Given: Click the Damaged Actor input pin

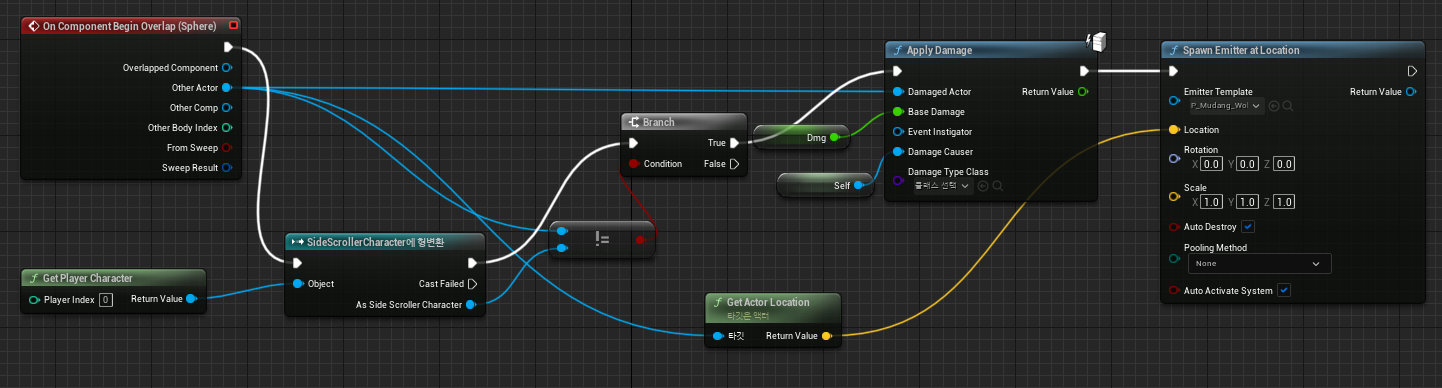Looking at the screenshot, I should click(x=897, y=92).
